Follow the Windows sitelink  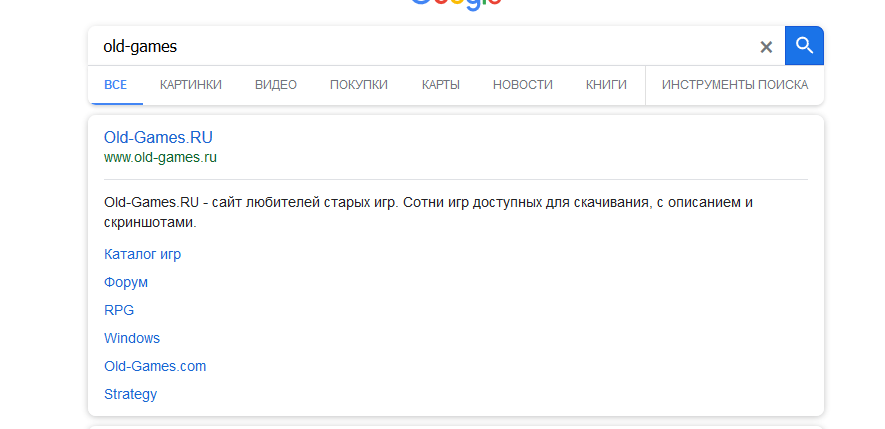click(x=132, y=338)
